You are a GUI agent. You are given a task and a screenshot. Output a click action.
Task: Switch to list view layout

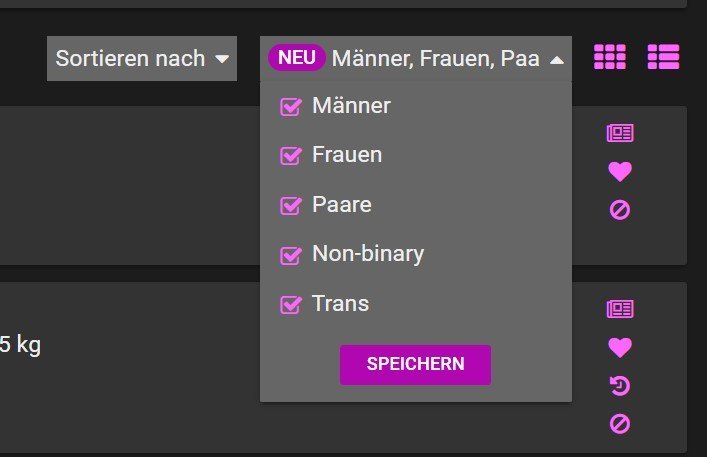[663, 57]
